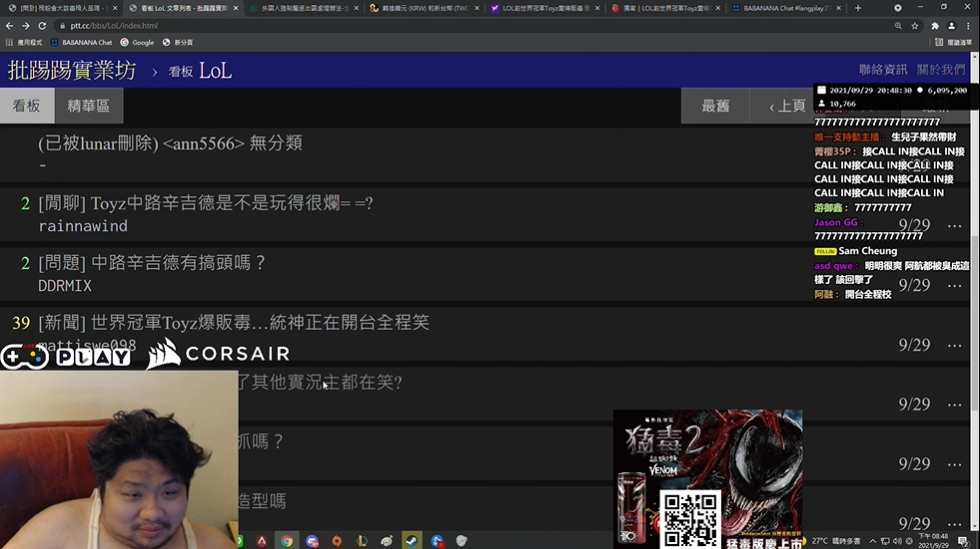The image size is (980, 549).
Task: Select the 精華區 digest tab button
Action: click(89, 106)
